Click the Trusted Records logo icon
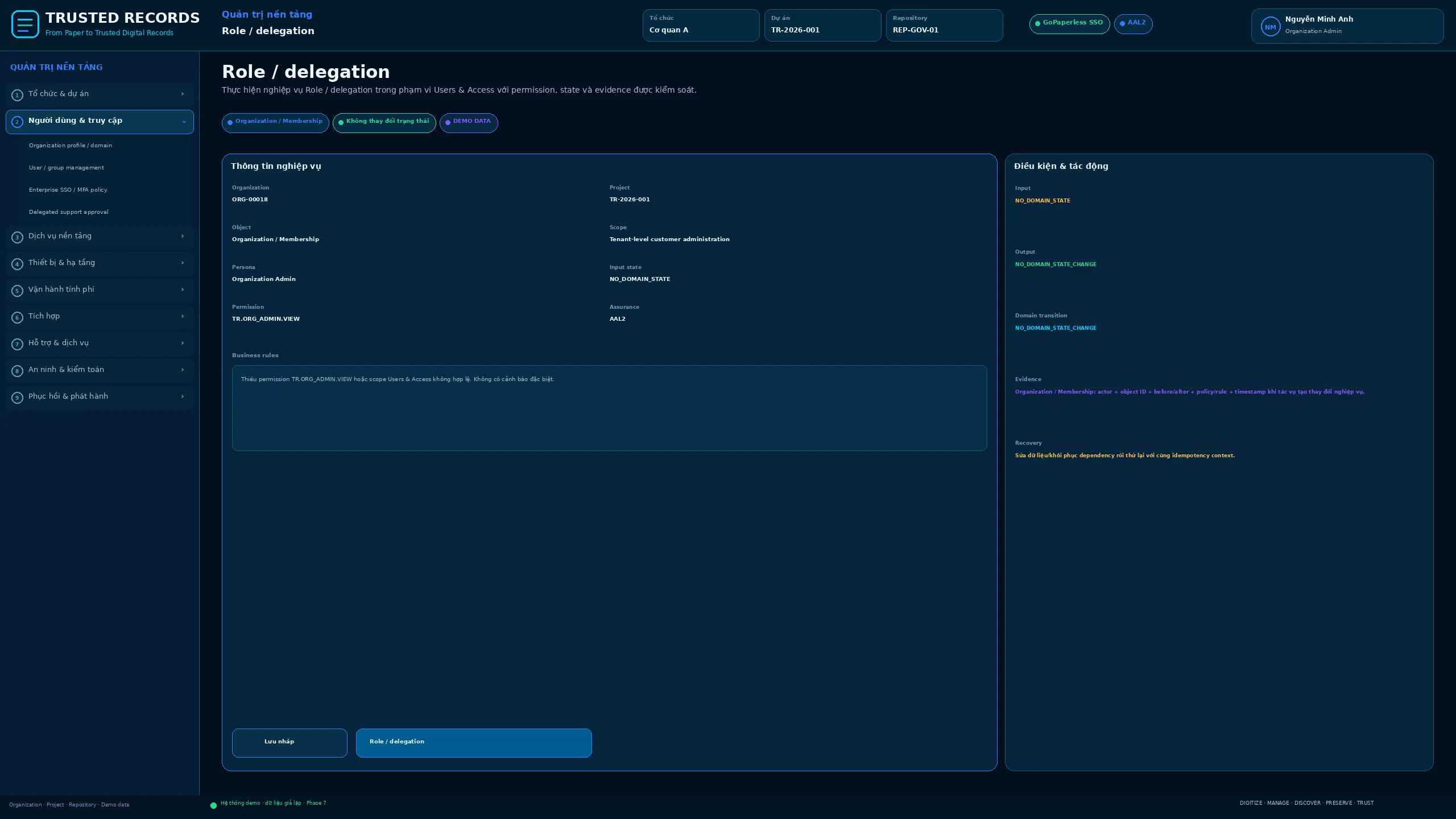This screenshot has width=1456, height=819. tap(25, 24)
